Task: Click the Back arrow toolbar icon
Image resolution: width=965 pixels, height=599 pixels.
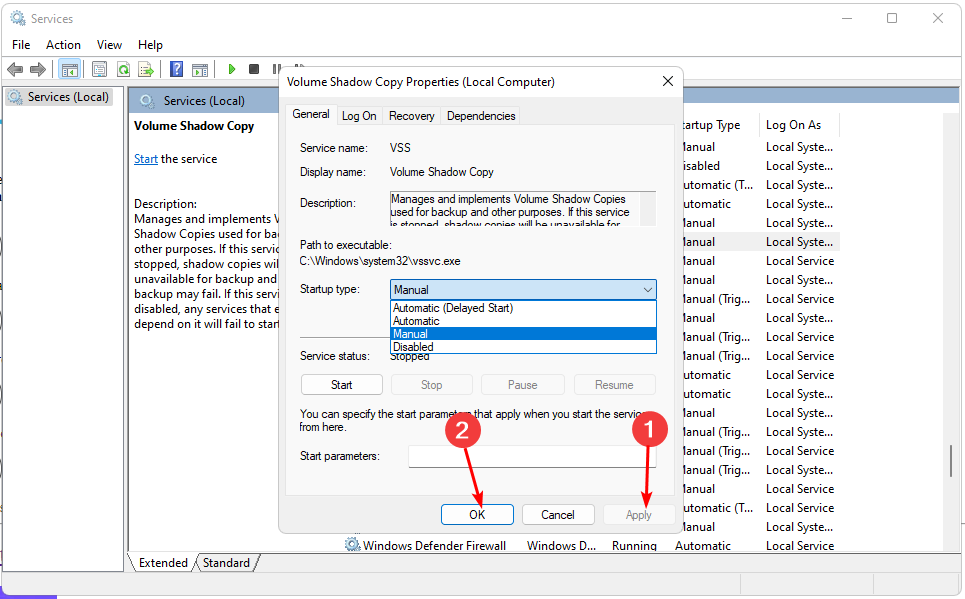Action: pyautogui.click(x=15, y=69)
